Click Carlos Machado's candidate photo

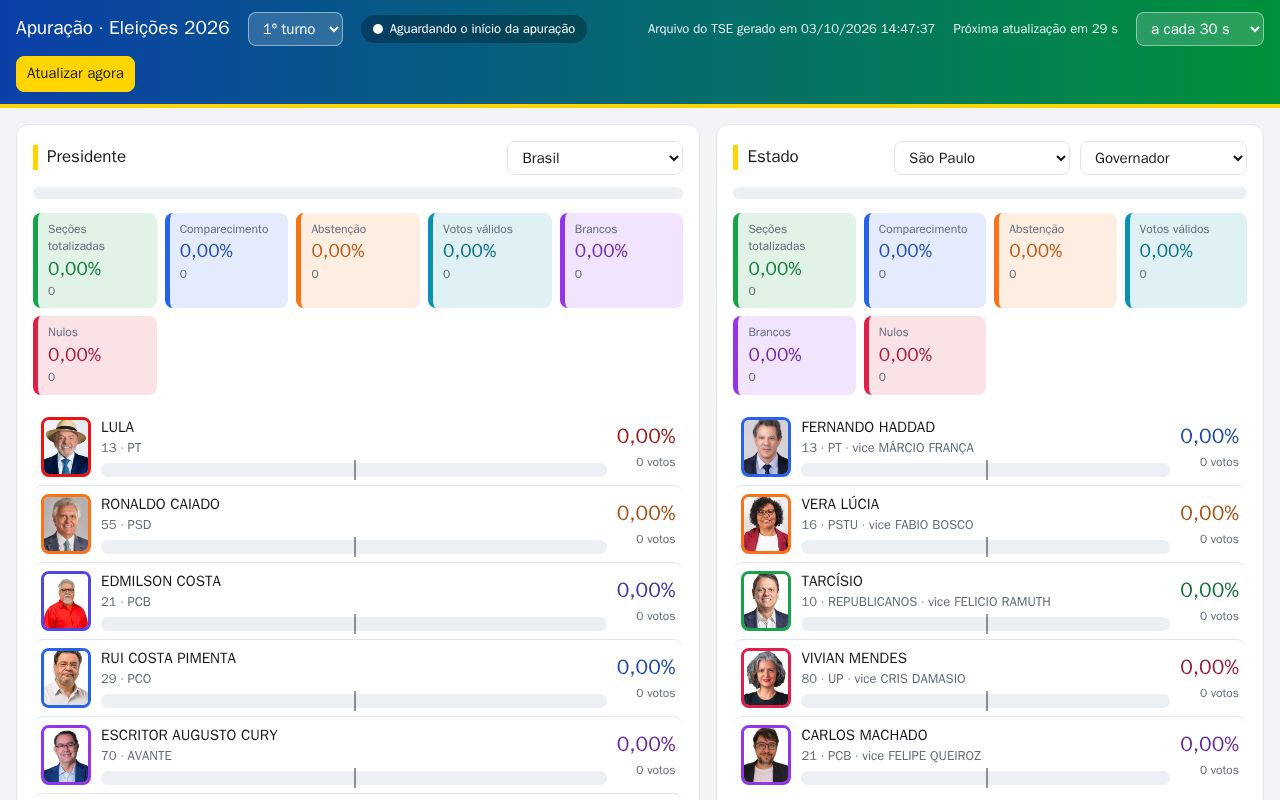(766, 755)
